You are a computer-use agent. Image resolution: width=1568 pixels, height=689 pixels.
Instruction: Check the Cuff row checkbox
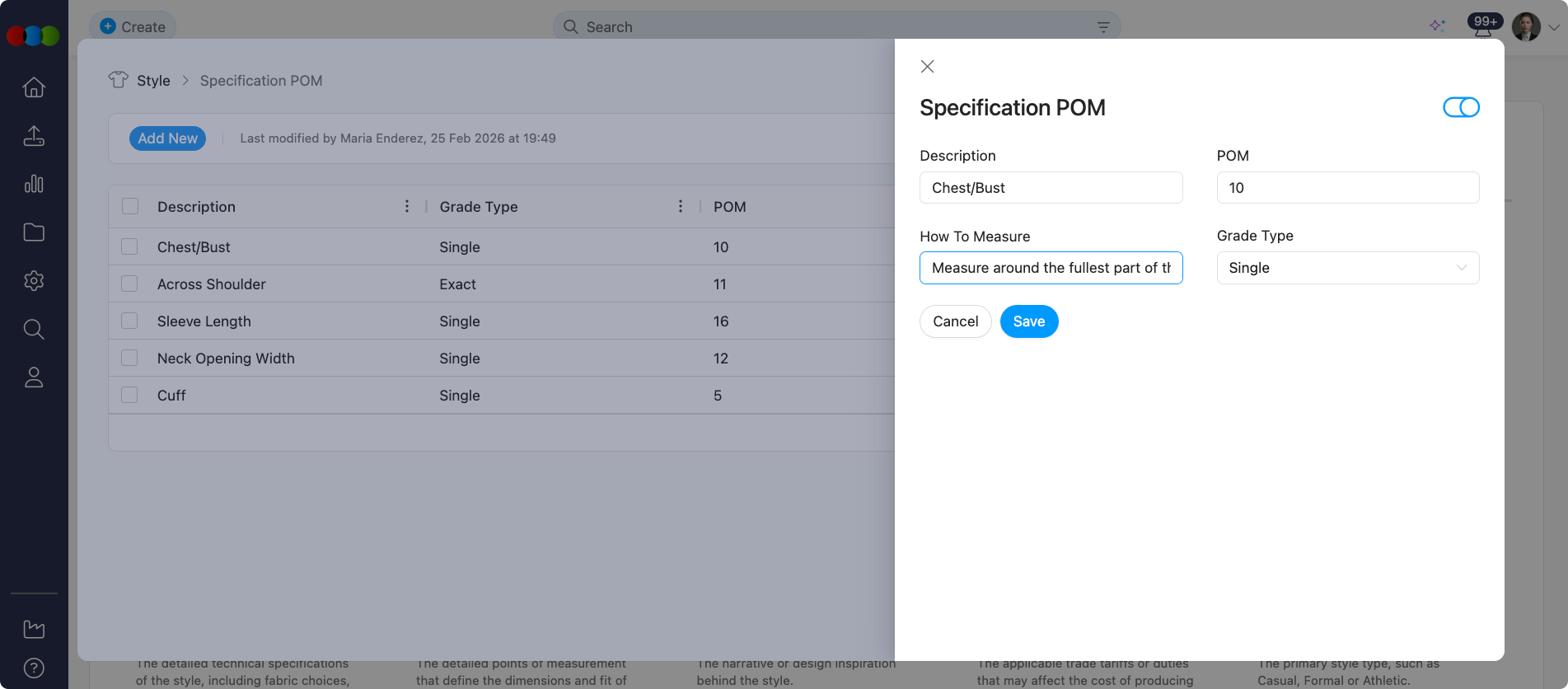(129, 395)
